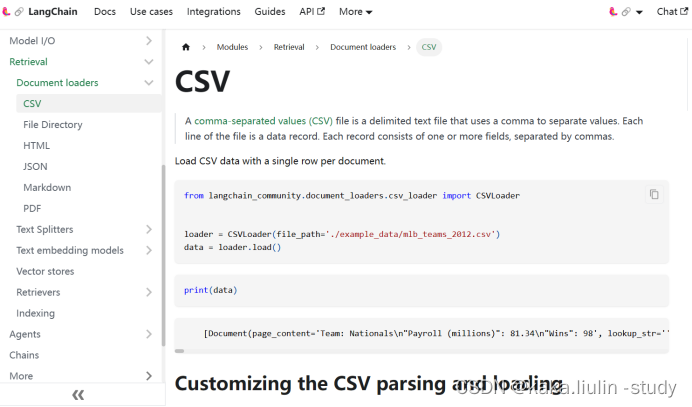
Task: Open Vector stores in sidebar
Action: (45, 271)
